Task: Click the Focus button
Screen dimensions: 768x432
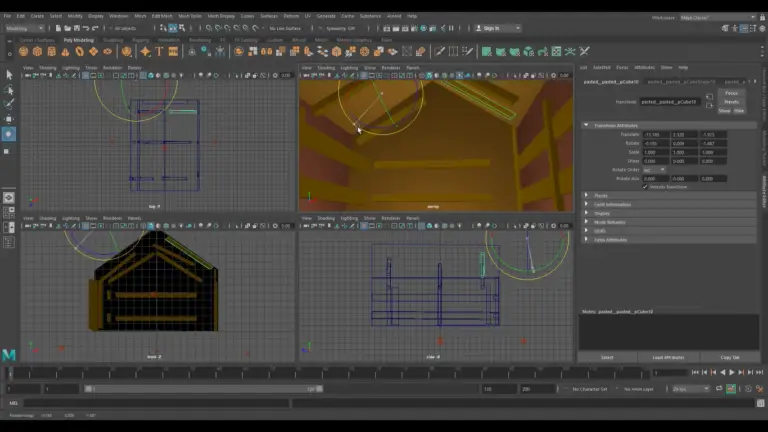Action: [731, 93]
